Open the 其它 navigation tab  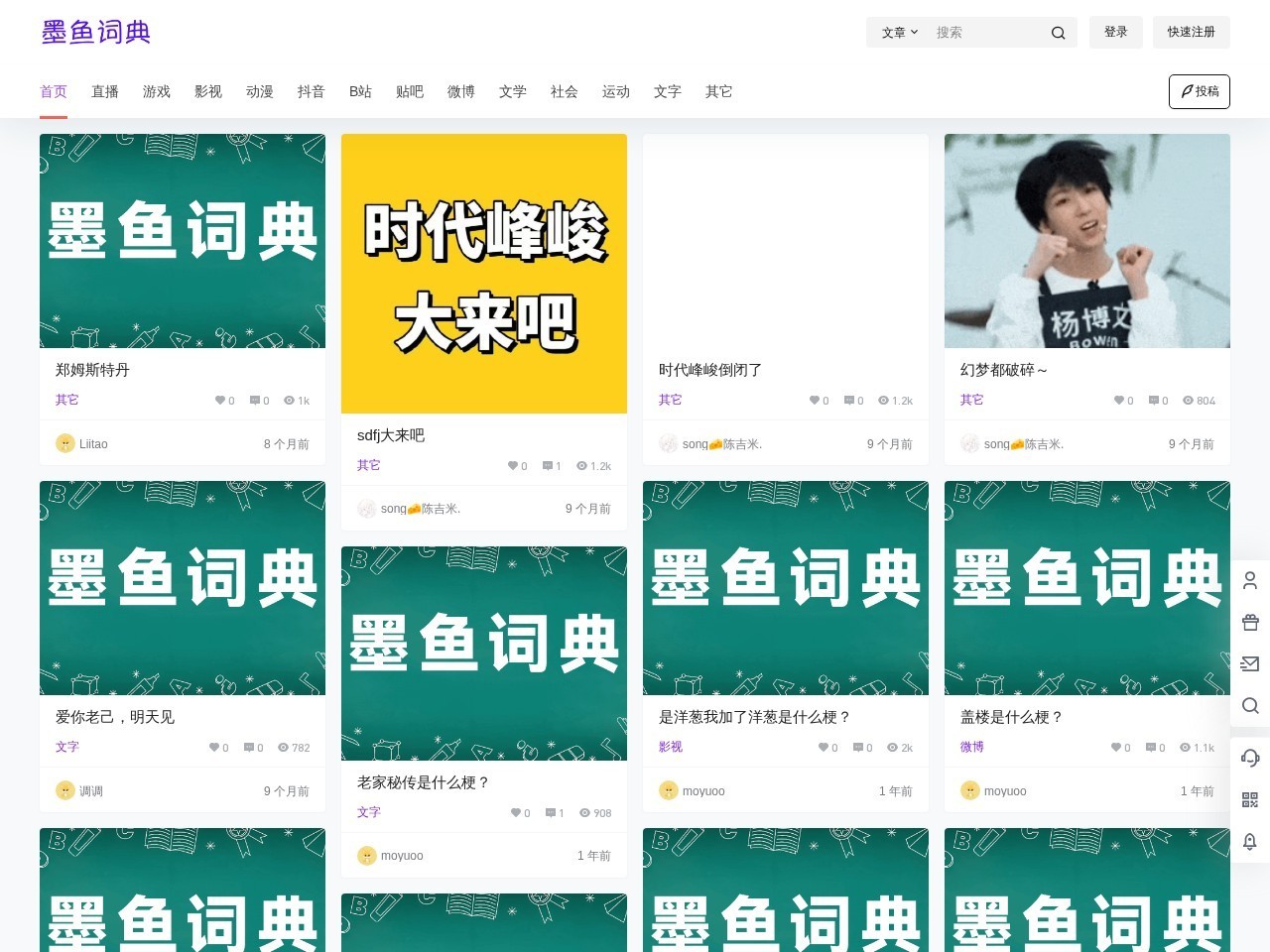(x=719, y=91)
